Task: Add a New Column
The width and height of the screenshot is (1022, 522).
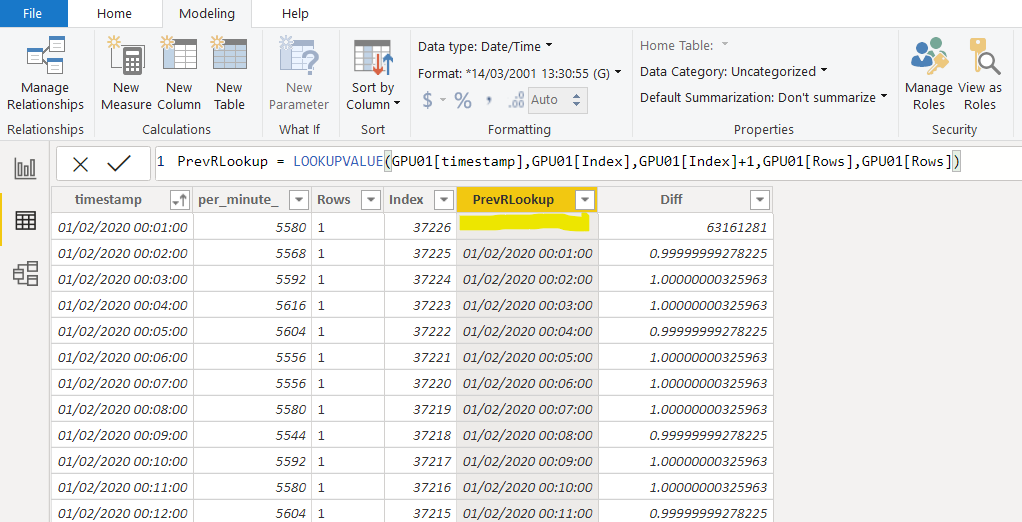Action: (x=179, y=74)
